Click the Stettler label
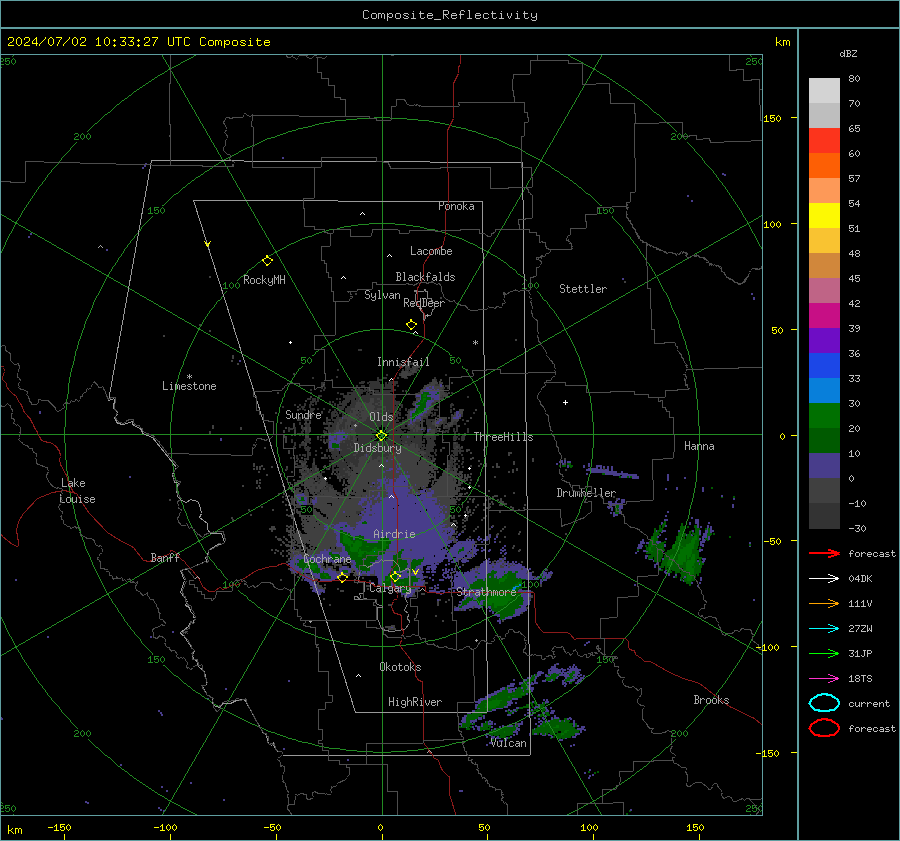This screenshot has height=841, width=900. click(583, 289)
